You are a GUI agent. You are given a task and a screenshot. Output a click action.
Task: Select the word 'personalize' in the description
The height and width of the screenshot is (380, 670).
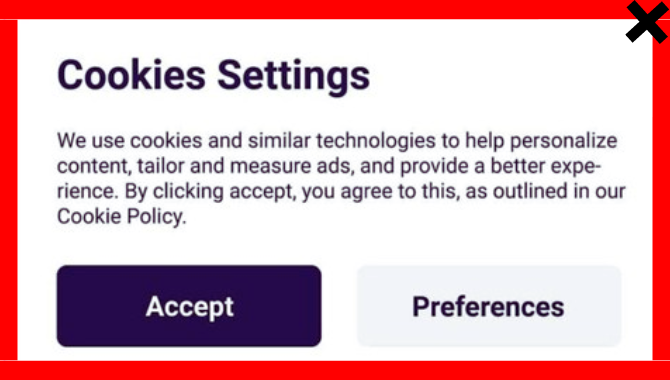click(x=563, y=141)
